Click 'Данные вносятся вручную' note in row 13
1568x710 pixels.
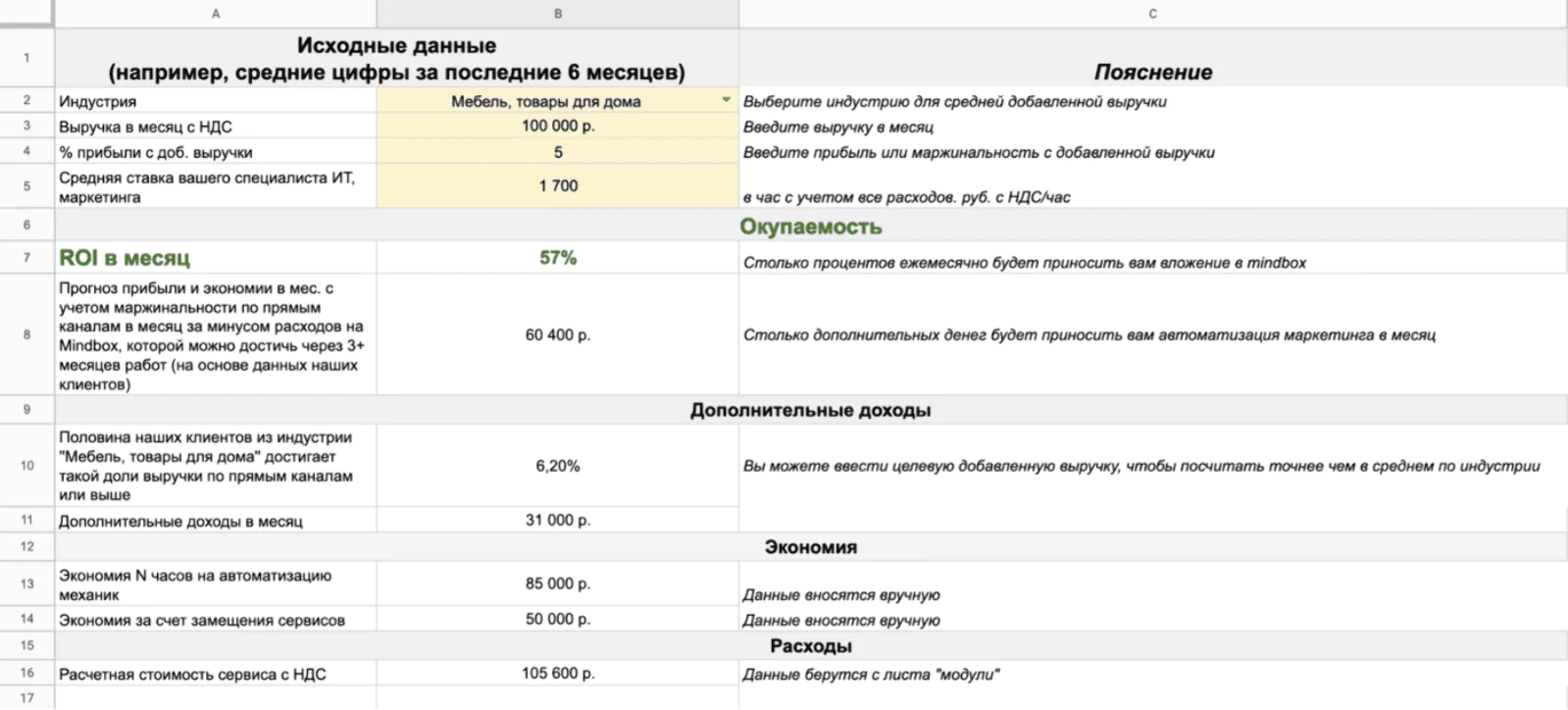[x=840, y=594]
